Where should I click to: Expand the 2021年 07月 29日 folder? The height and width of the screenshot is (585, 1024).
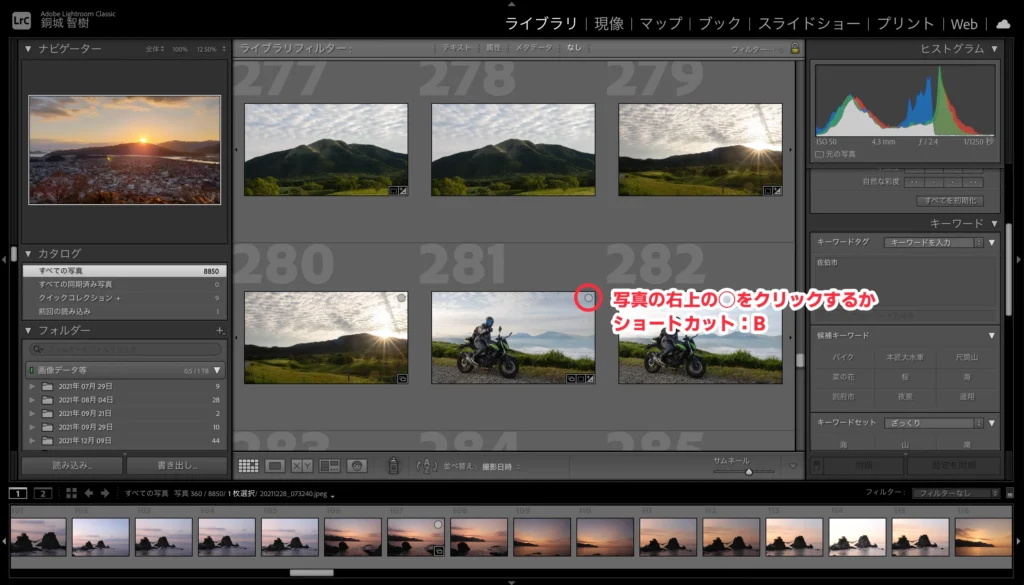click(33, 386)
